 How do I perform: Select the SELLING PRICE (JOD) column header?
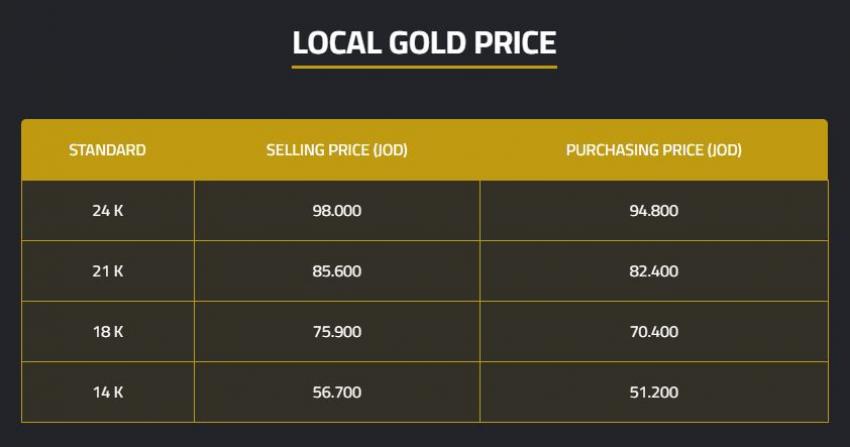click(337, 151)
